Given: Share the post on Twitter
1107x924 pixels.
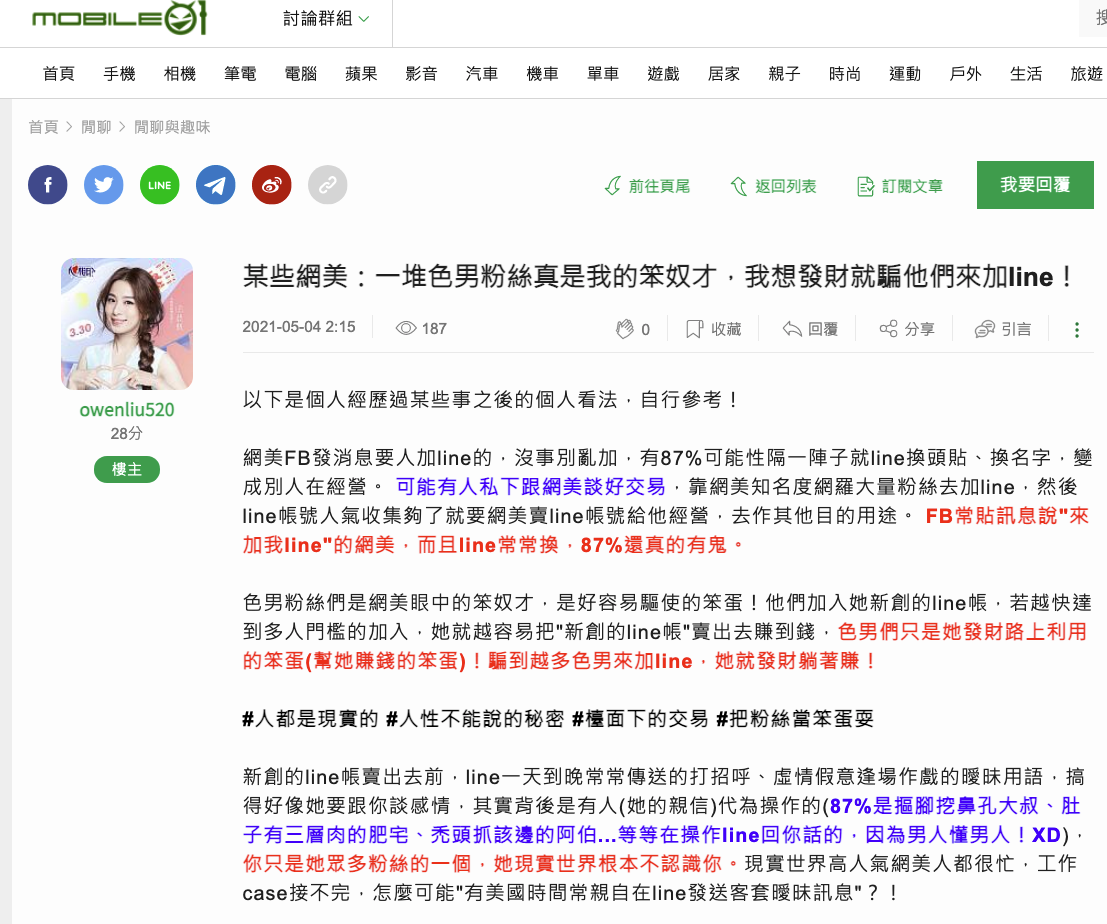Looking at the screenshot, I should (x=103, y=185).
